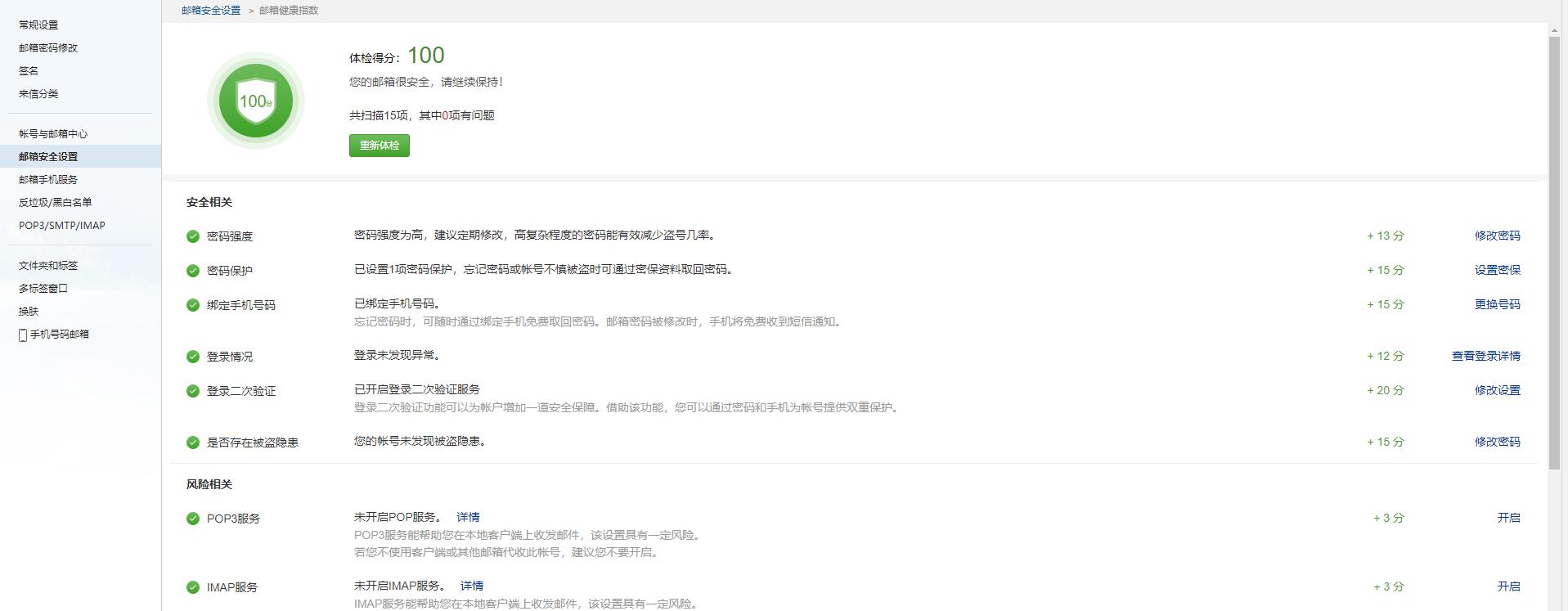The image size is (1568, 611).
Task: Open 来信分类 in the sidebar
Action: (x=38, y=94)
